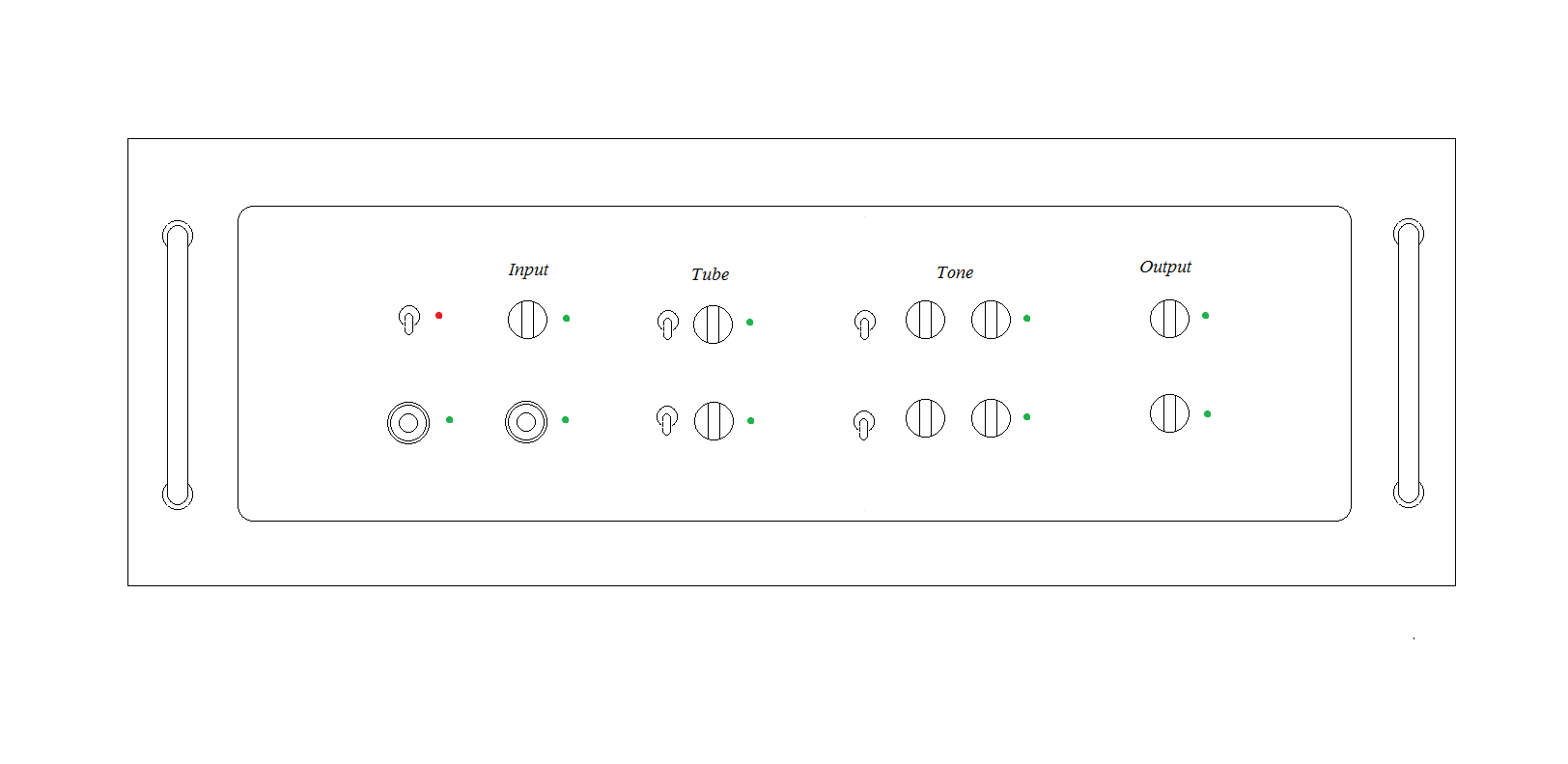Select the jack socket below Input knob
The width and height of the screenshot is (1568, 764).
[x=526, y=422]
